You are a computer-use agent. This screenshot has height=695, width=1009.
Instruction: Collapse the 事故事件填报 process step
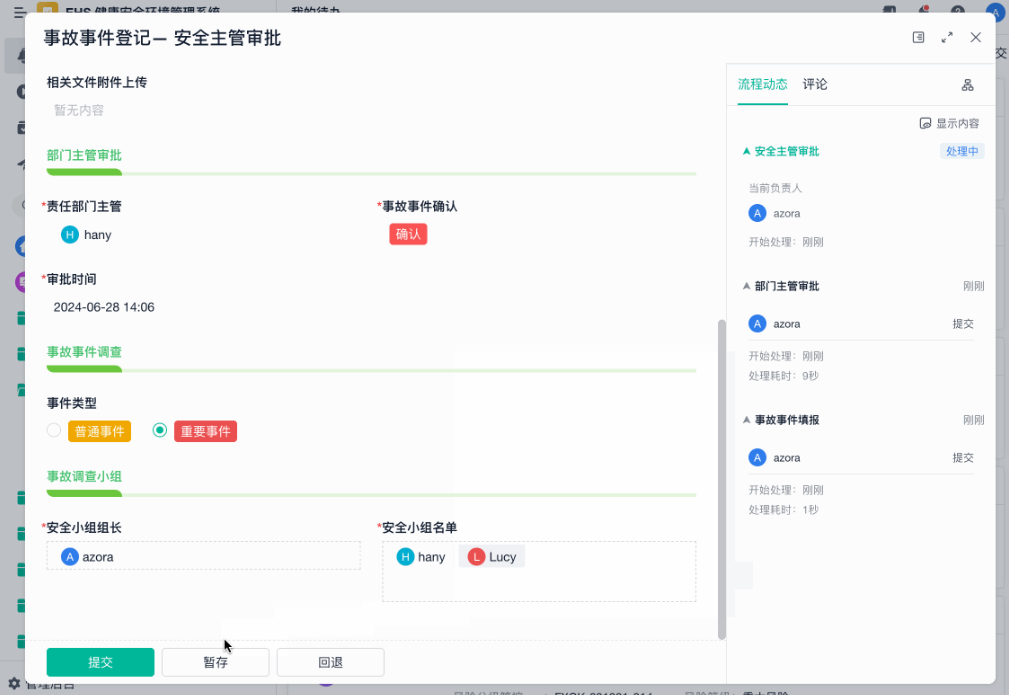pos(746,420)
